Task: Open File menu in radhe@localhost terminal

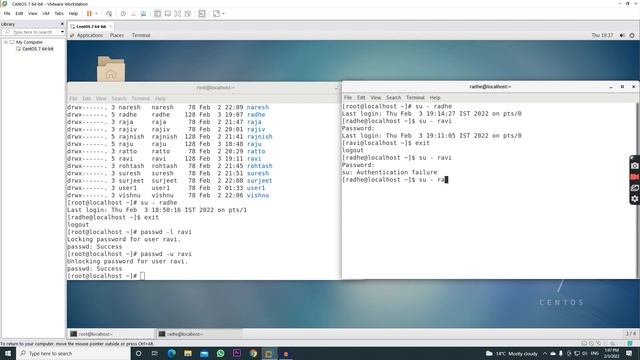Action: point(348,98)
